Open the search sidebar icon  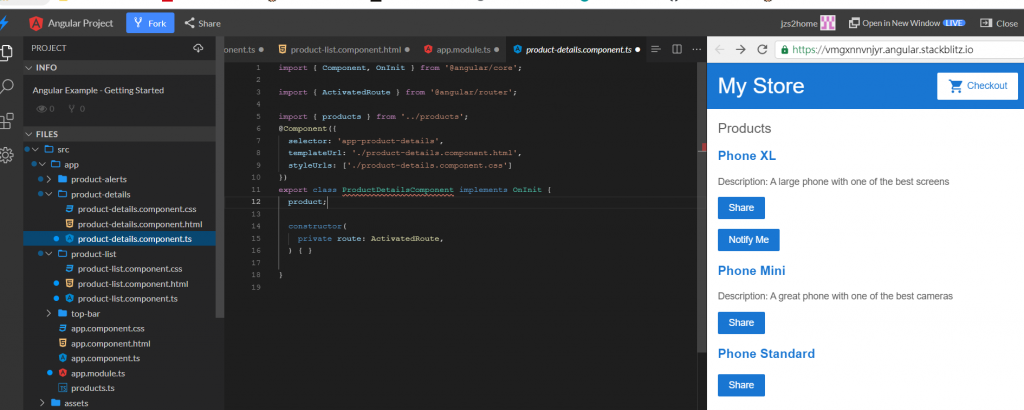click(7, 86)
